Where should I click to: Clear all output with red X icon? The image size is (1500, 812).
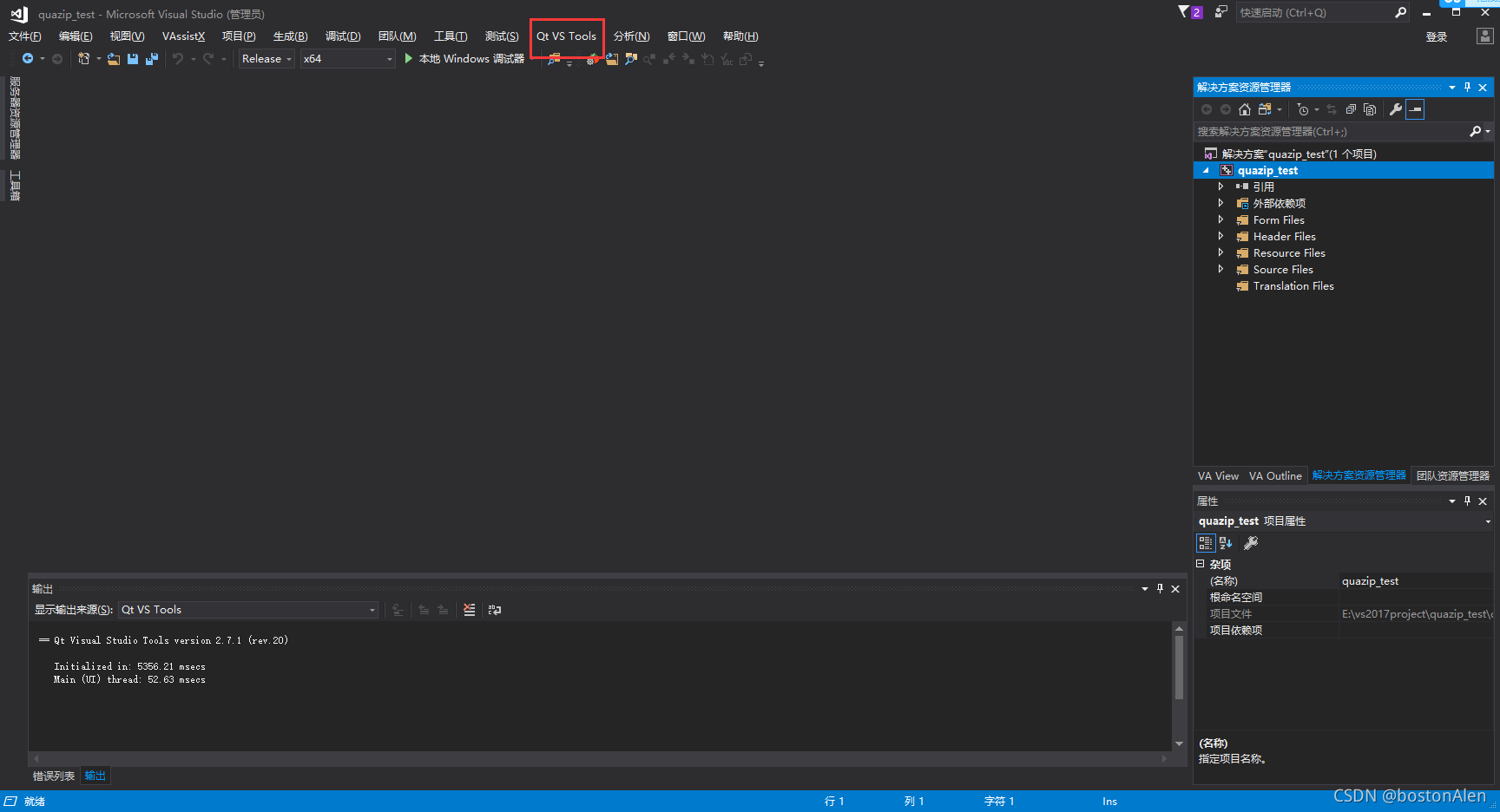(470, 610)
